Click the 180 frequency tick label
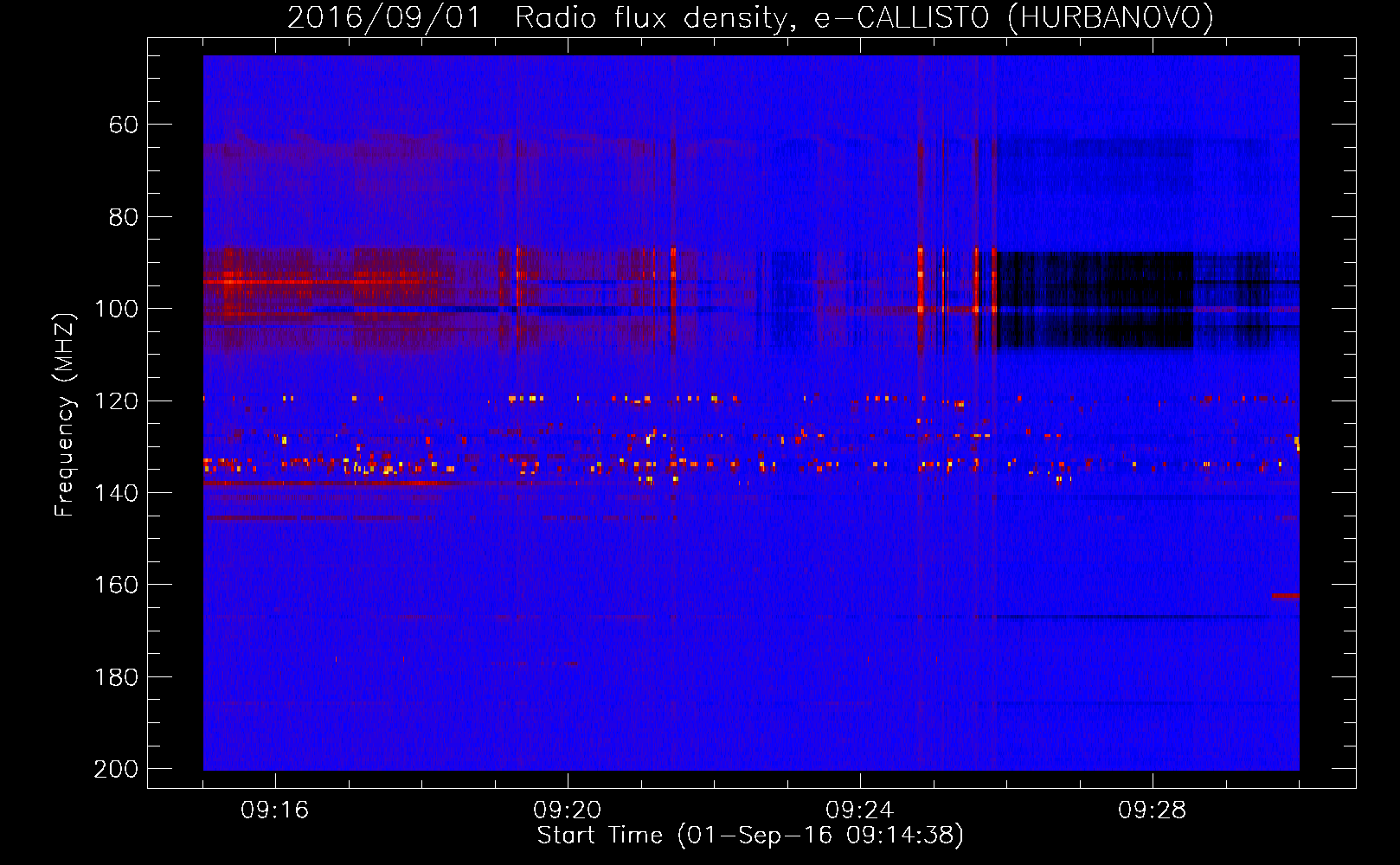1400x865 pixels. pyautogui.click(x=116, y=677)
